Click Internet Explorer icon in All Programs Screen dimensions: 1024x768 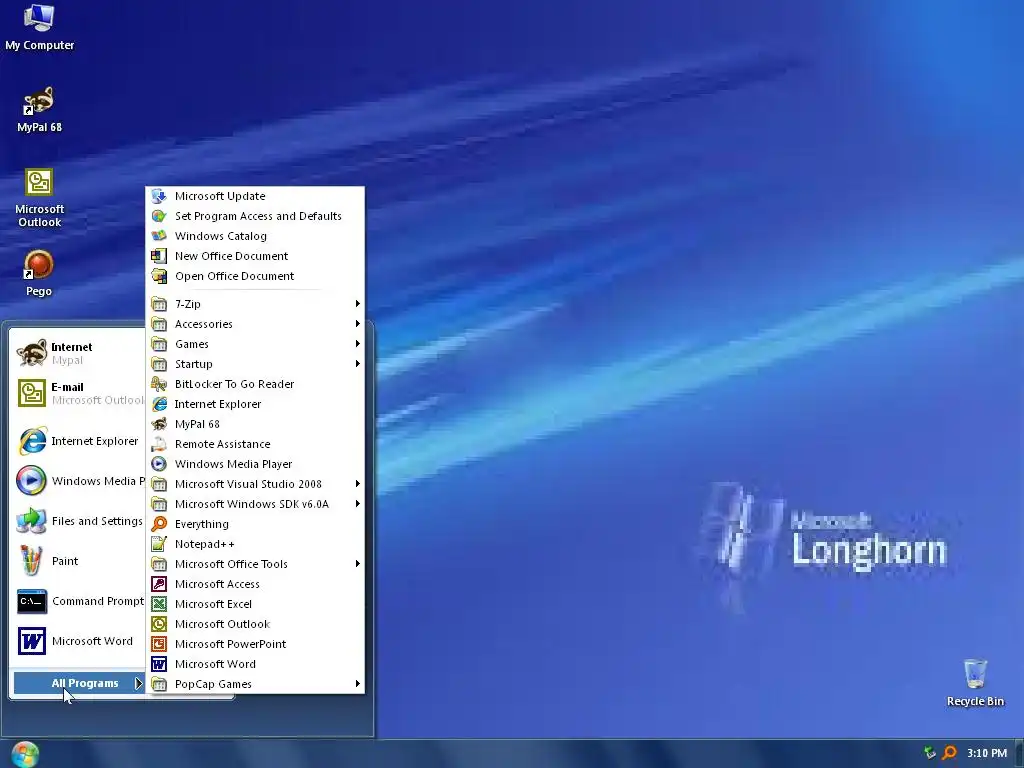point(159,404)
